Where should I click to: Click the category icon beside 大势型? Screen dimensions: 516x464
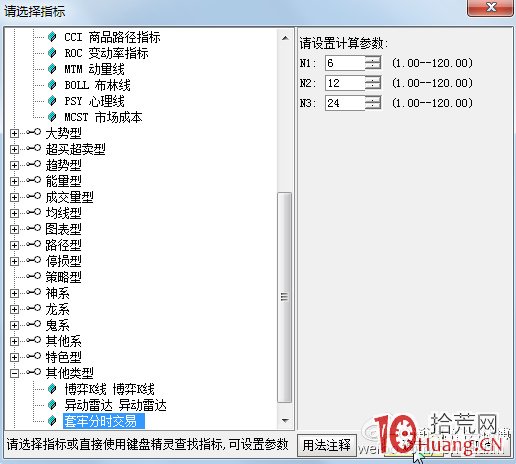coord(34,132)
